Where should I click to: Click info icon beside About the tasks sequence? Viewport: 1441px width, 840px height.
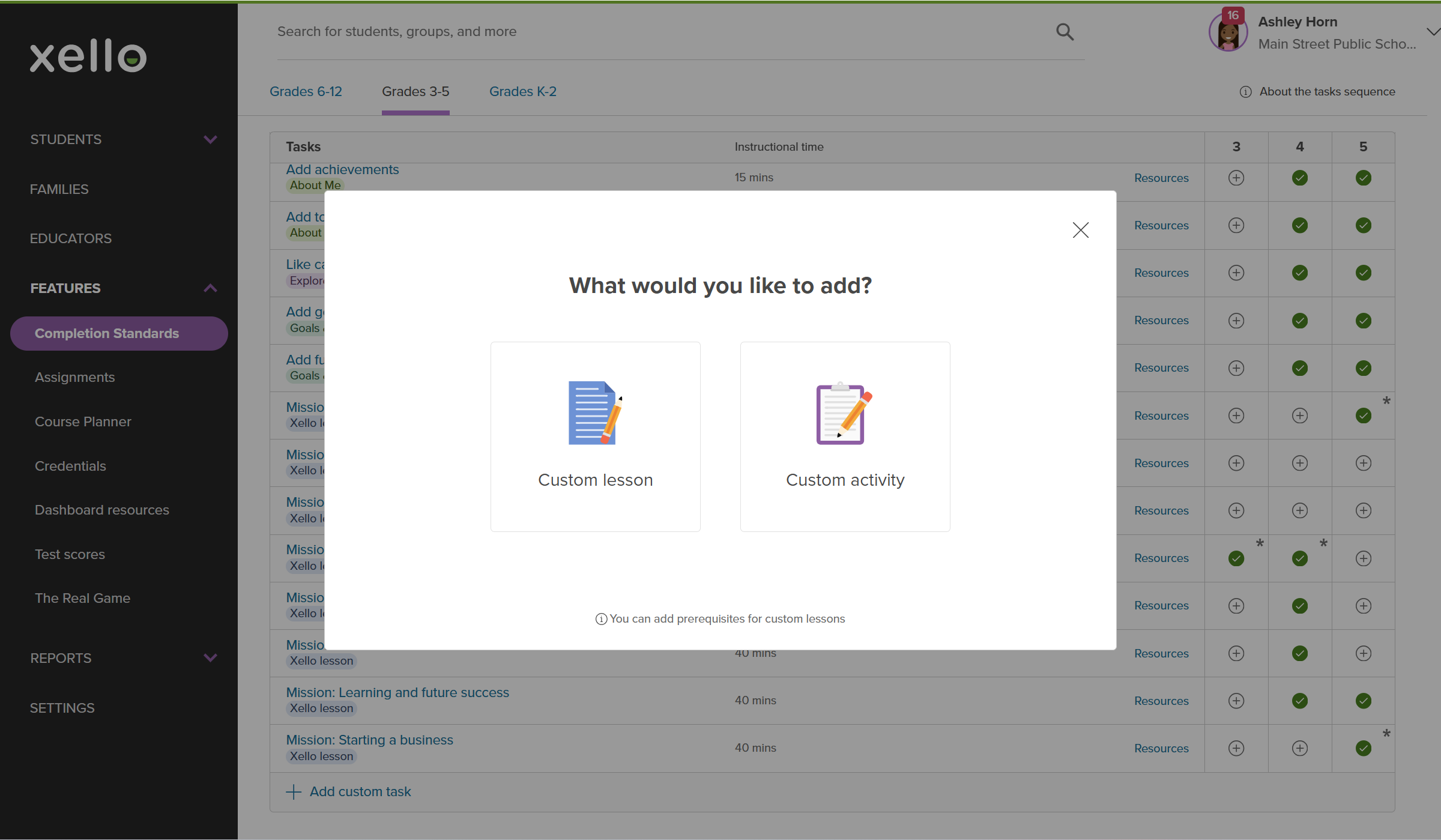pyautogui.click(x=1245, y=92)
